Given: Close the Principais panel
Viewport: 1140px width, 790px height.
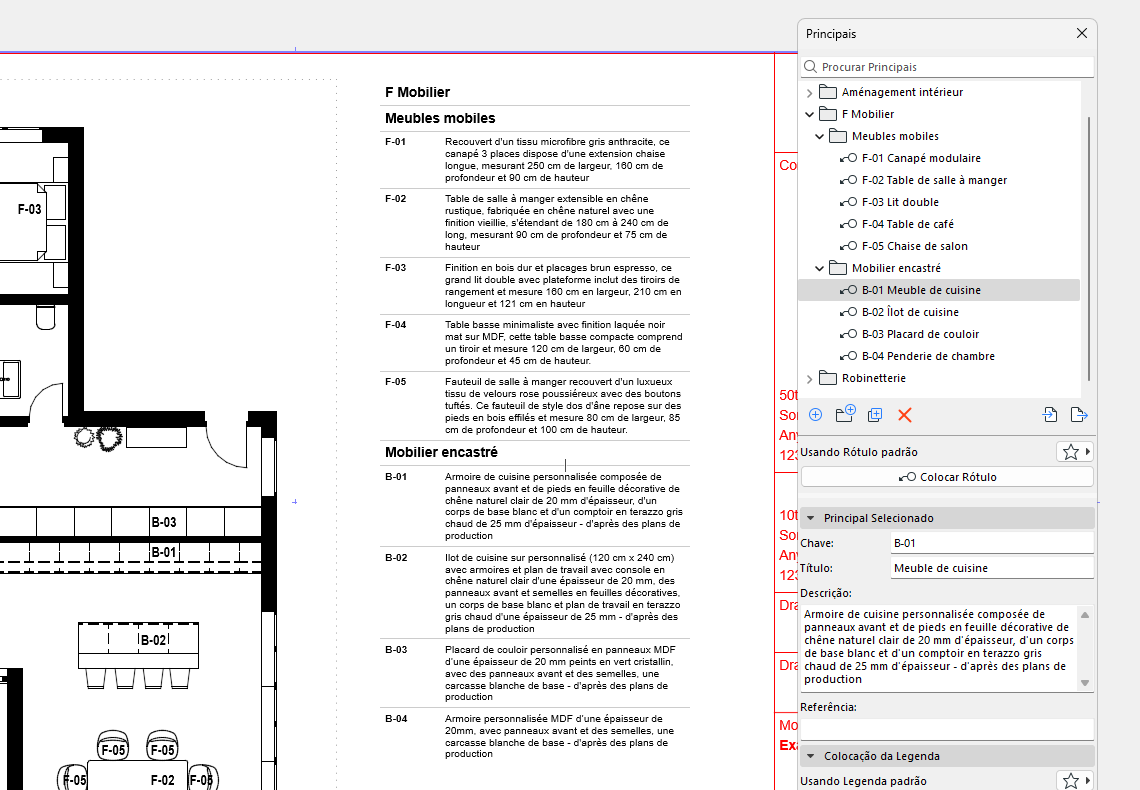Looking at the screenshot, I should 1082,33.
